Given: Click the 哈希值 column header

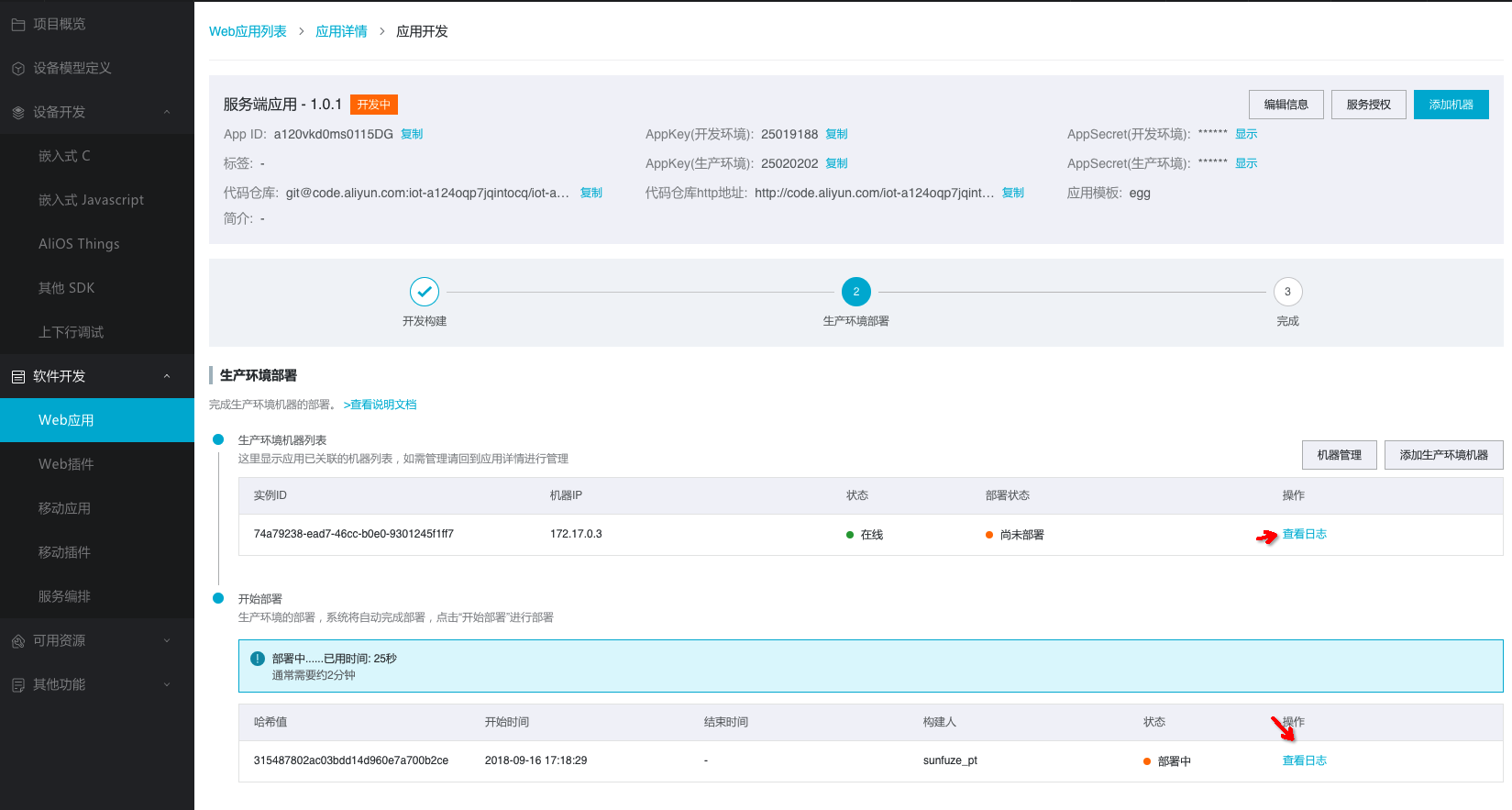Looking at the screenshot, I should click(x=270, y=722).
